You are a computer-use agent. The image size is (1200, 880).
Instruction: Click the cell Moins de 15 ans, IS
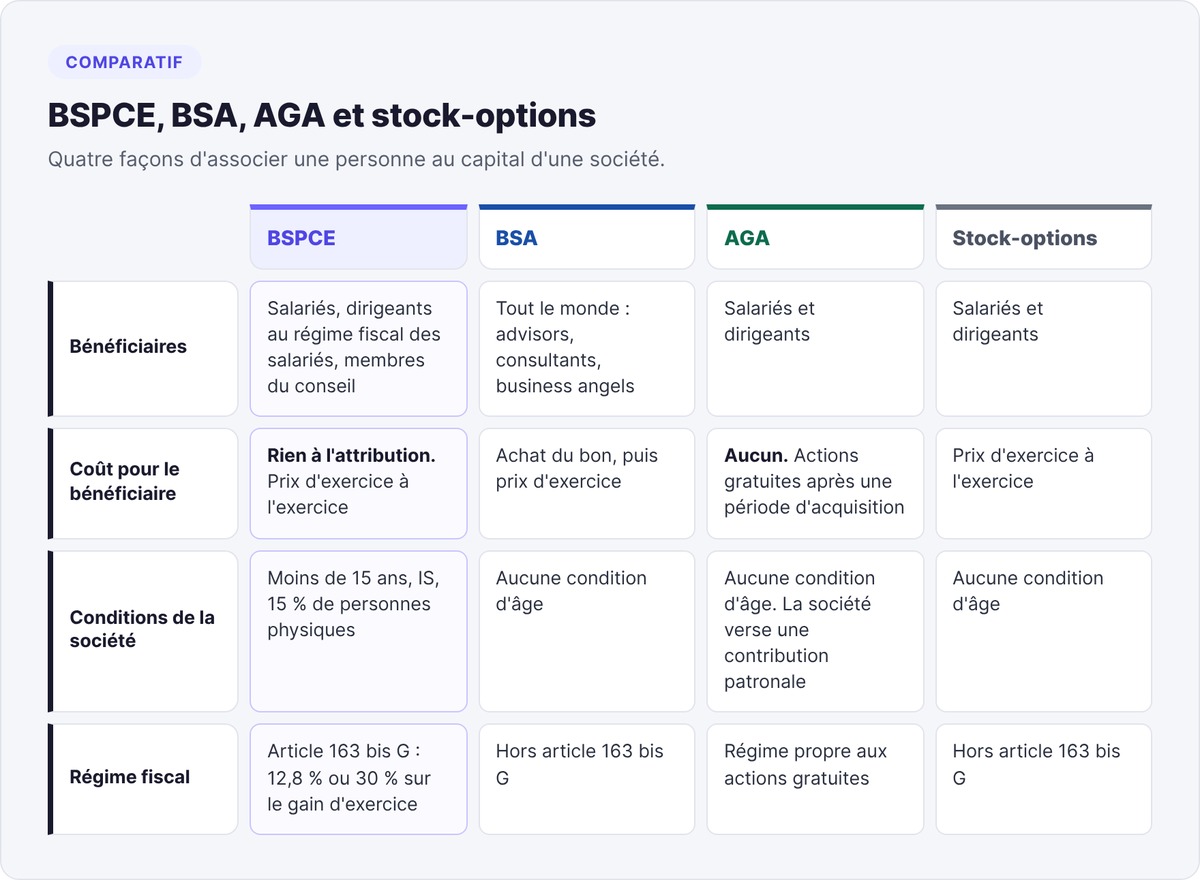[358, 631]
